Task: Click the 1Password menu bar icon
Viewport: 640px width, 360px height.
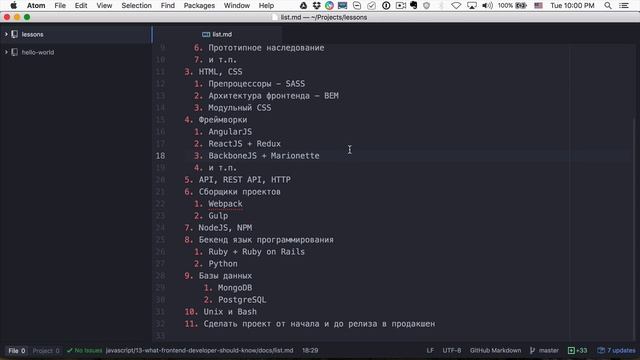Action: point(386,5)
